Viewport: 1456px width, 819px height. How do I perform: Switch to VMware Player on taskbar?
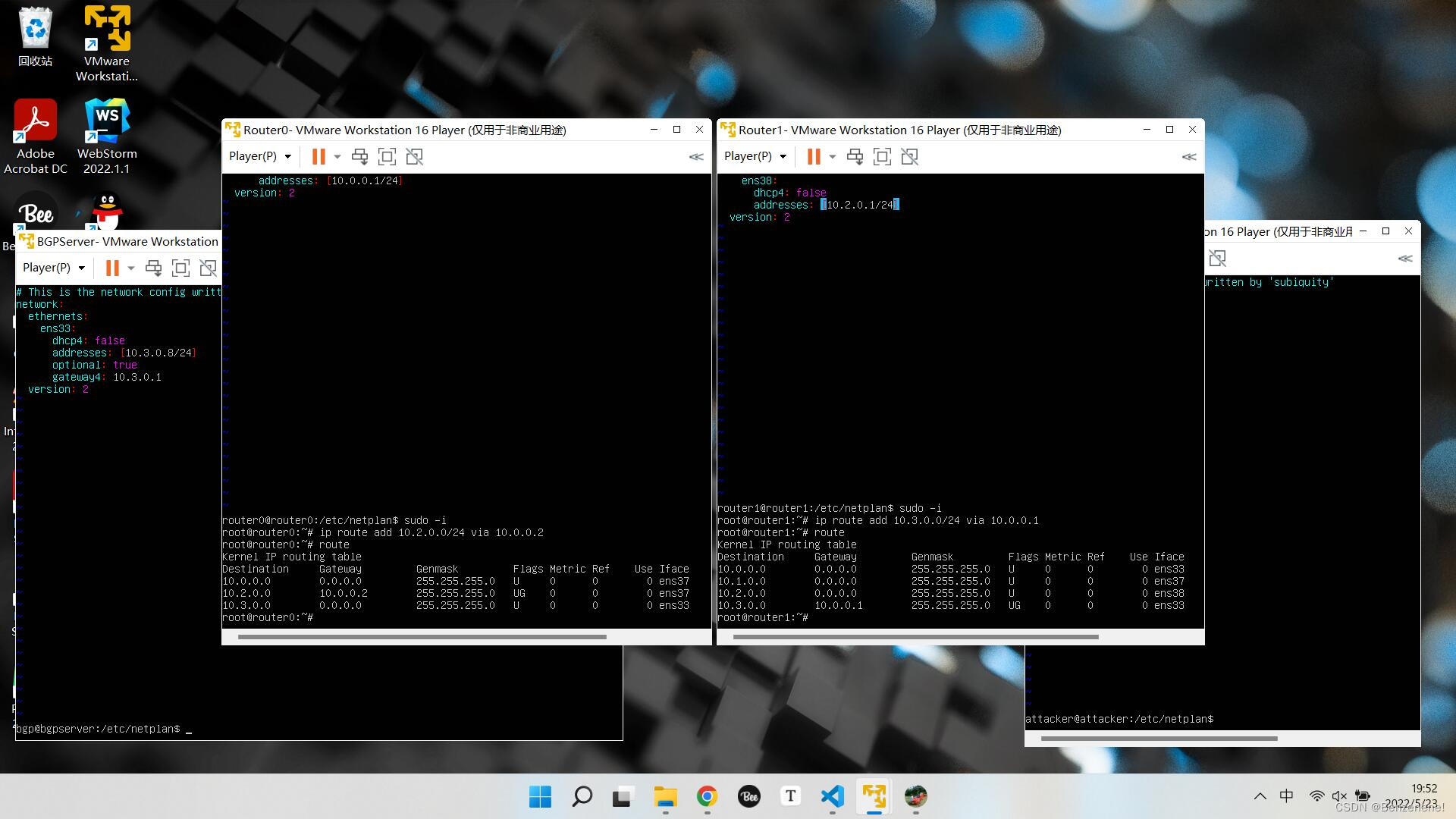[x=874, y=796]
